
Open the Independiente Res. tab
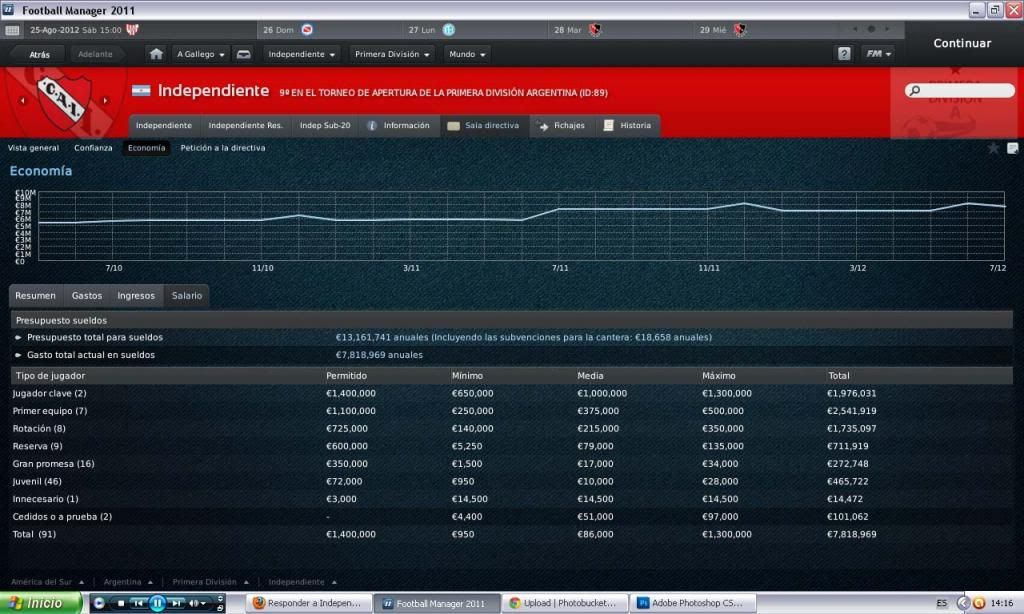(x=246, y=125)
